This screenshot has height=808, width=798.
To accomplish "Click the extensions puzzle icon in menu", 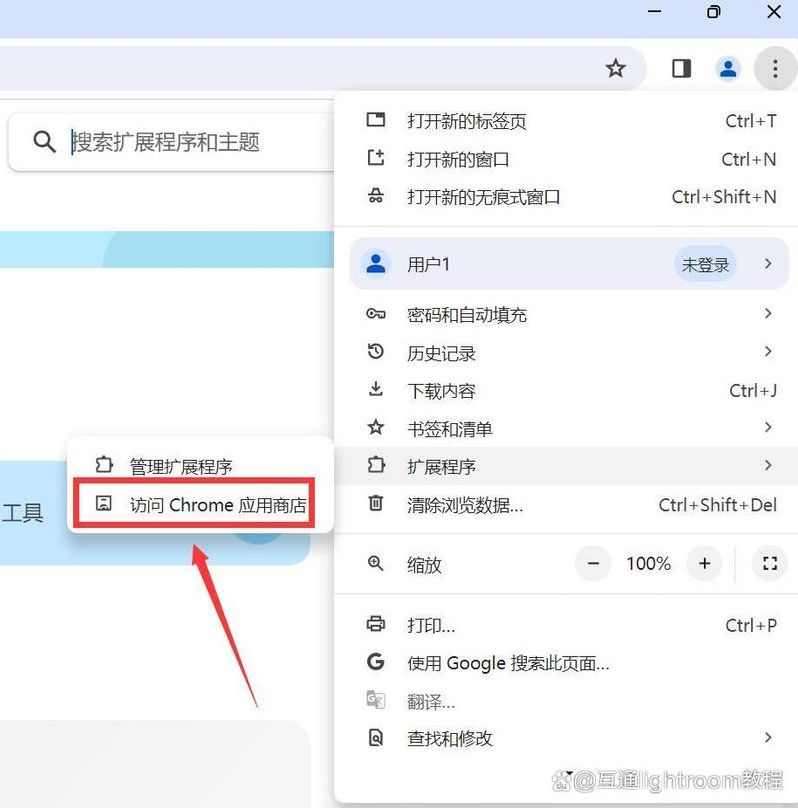I will [376, 465].
